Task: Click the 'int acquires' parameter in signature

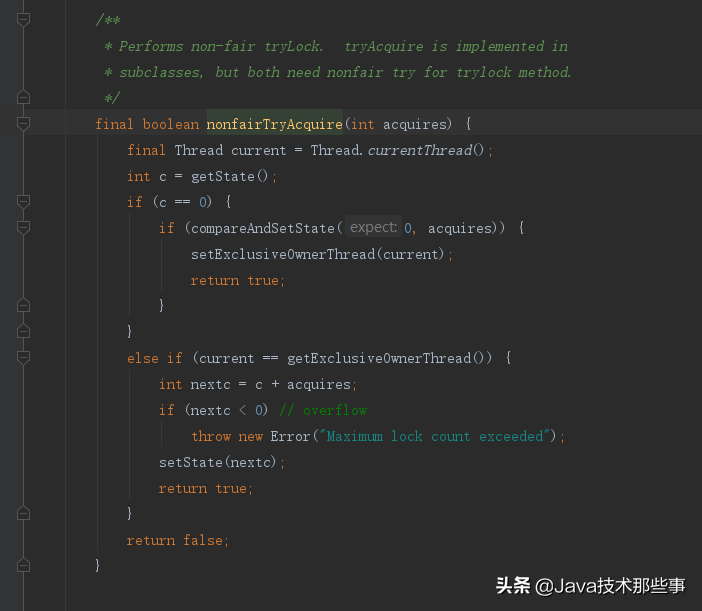Action: point(399,124)
